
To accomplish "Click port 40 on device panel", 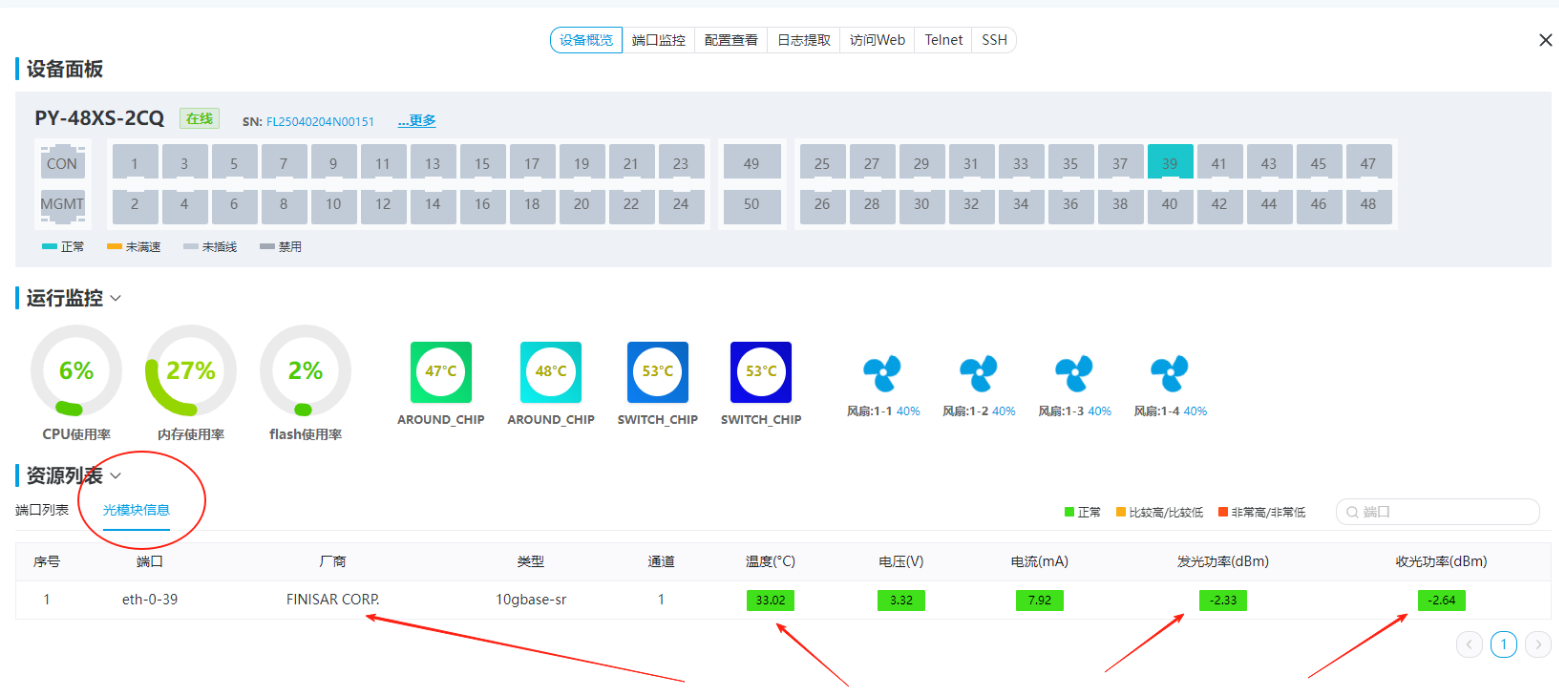I will pyautogui.click(x=1170, y=206).
